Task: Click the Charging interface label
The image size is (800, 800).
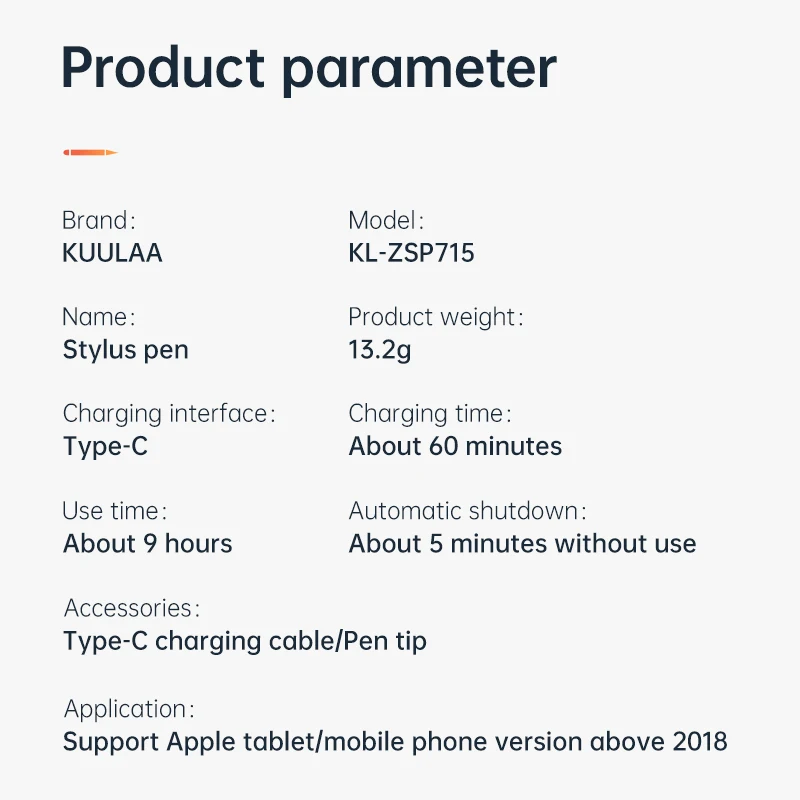Action: pyautogui.click(x=168, y=414)
